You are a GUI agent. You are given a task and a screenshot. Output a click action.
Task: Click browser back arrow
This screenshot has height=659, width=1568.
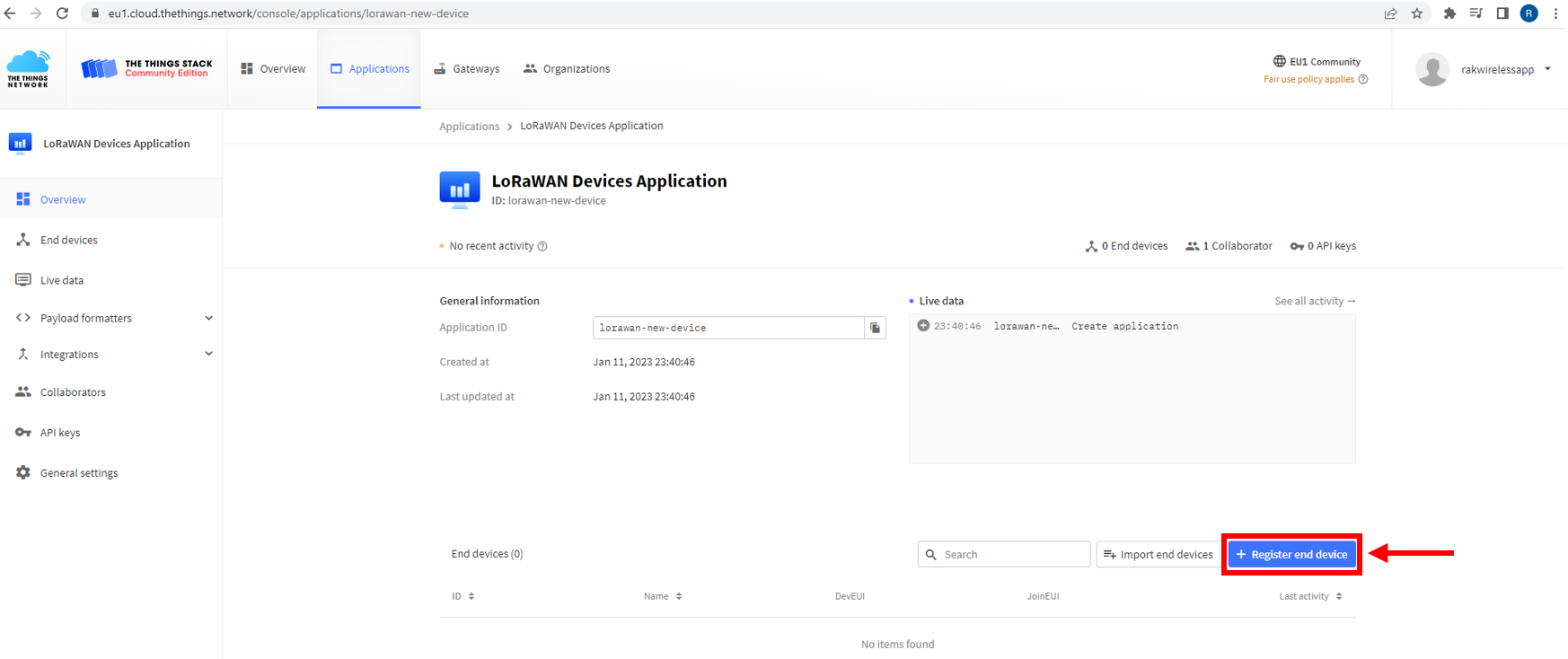coord(10,13)
